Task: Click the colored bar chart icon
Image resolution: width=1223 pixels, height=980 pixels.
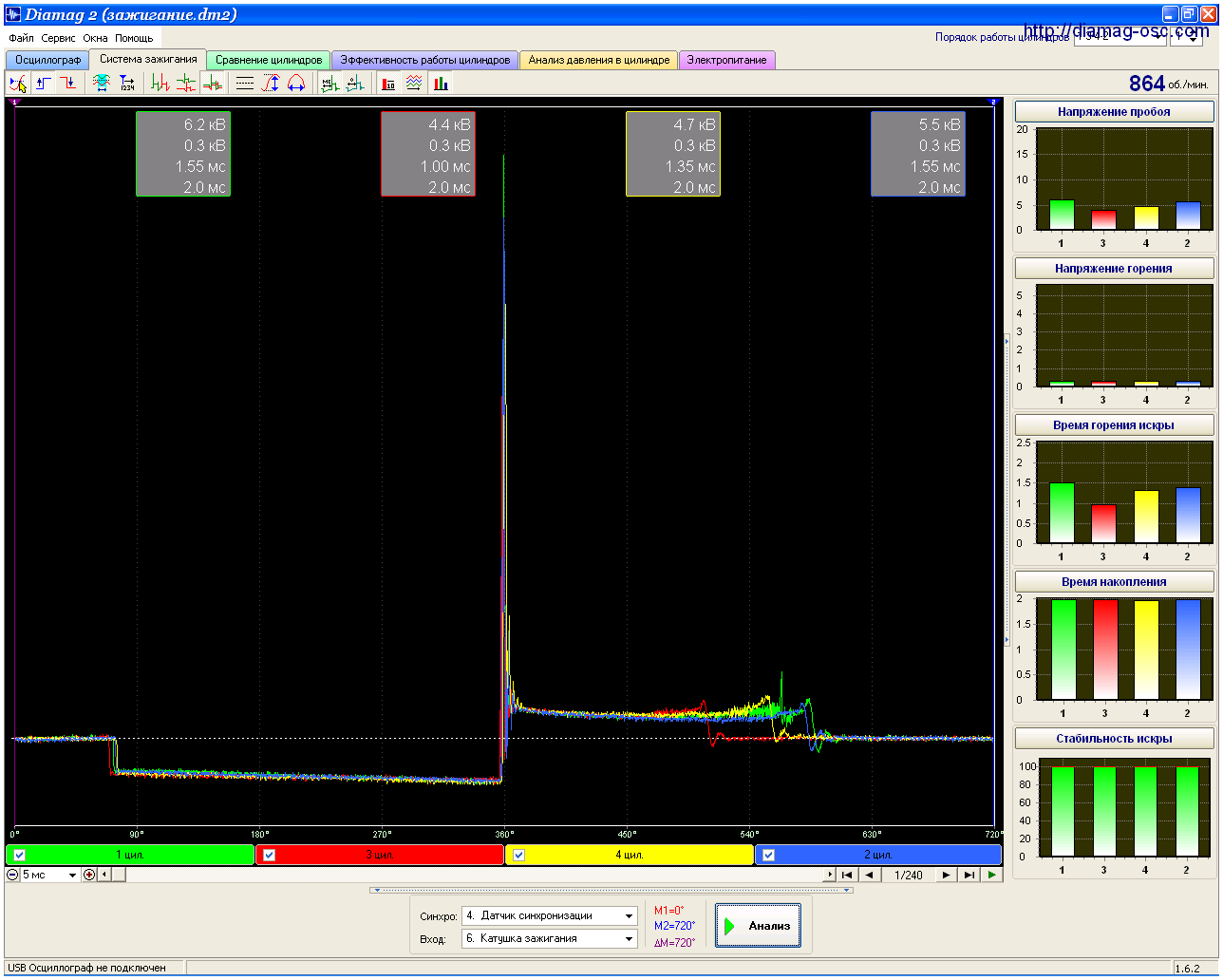Action: (441, 84)
